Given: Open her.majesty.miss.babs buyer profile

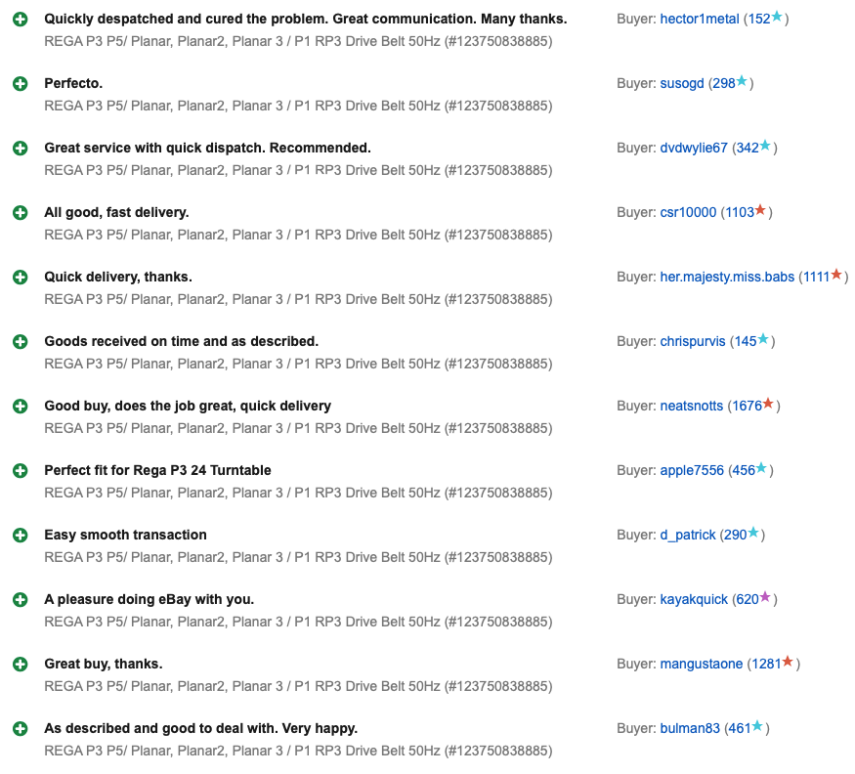Looking at the screenshot, I should click(x=726, y=277).
